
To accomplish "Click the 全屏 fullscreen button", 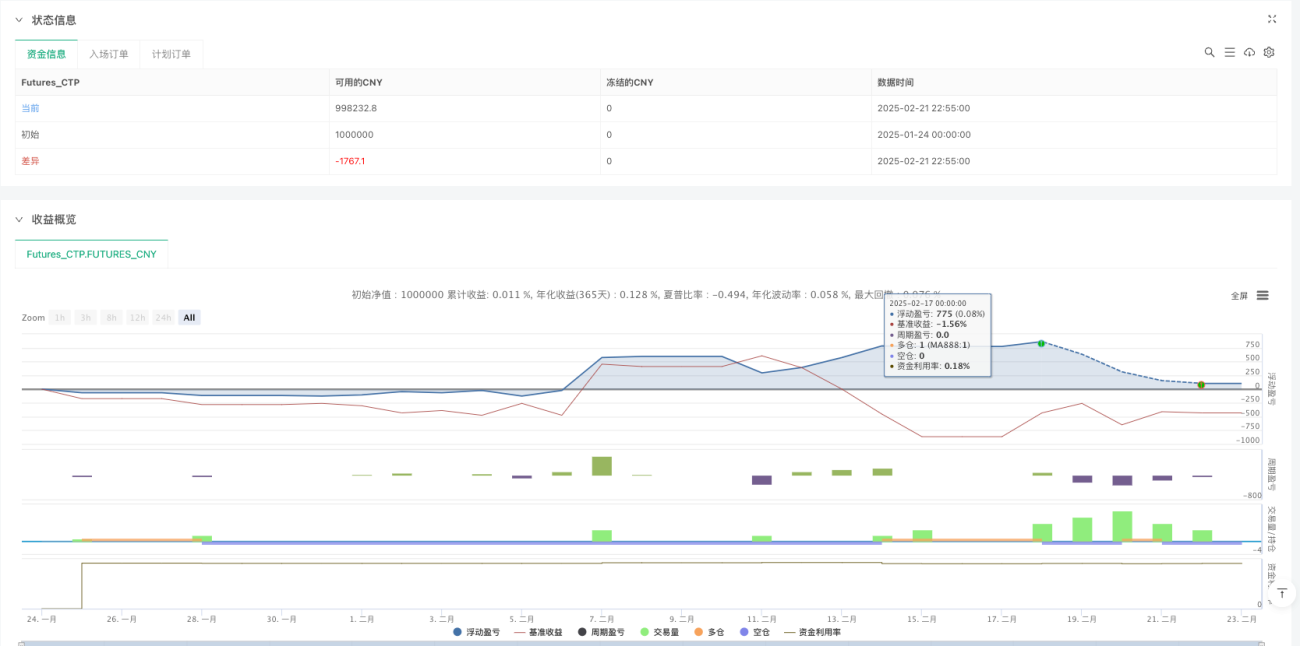I will tap(1239, 295).
